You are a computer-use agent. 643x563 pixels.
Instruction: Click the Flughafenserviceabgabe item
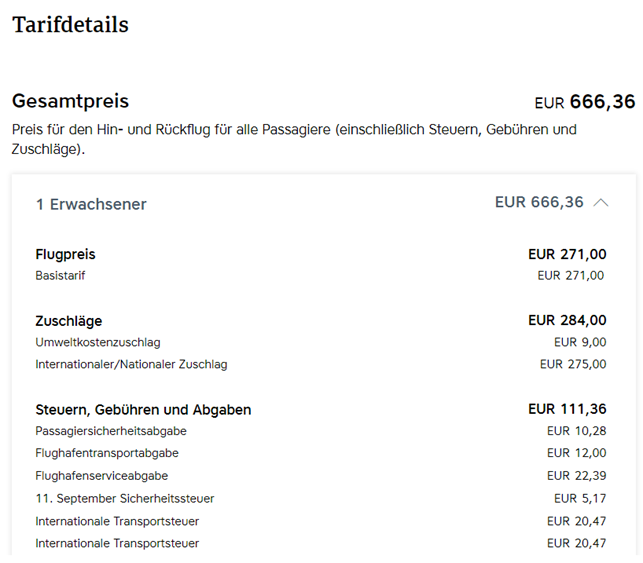[x=101, y=476]
